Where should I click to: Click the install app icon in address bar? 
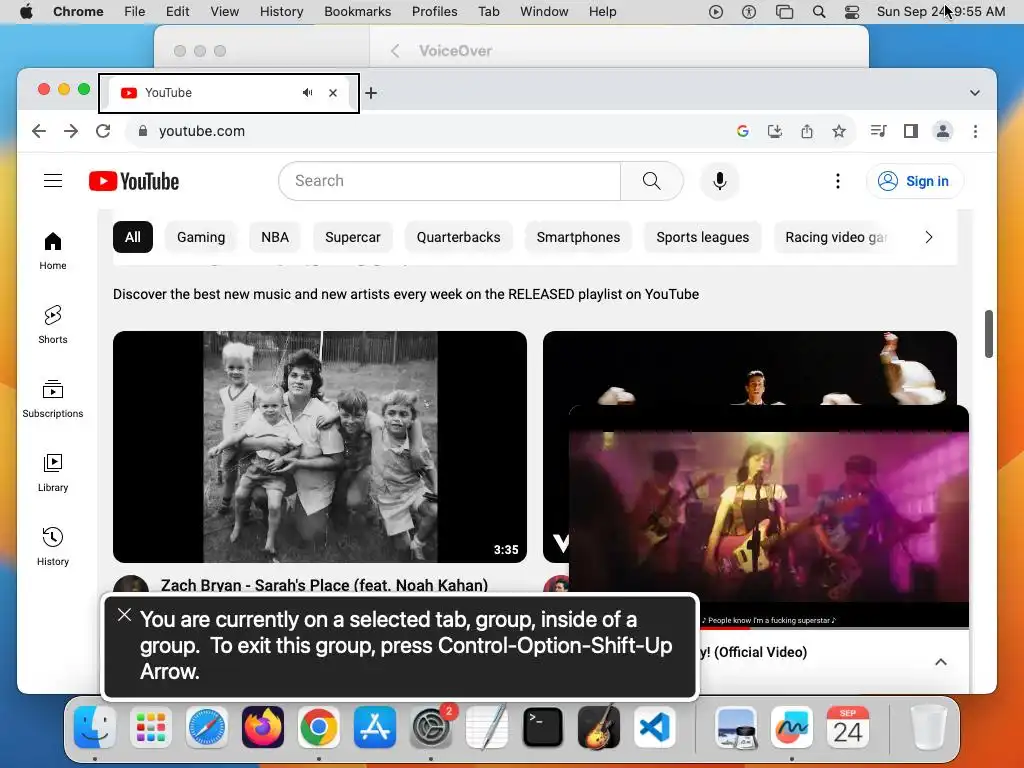coord(775,131)
